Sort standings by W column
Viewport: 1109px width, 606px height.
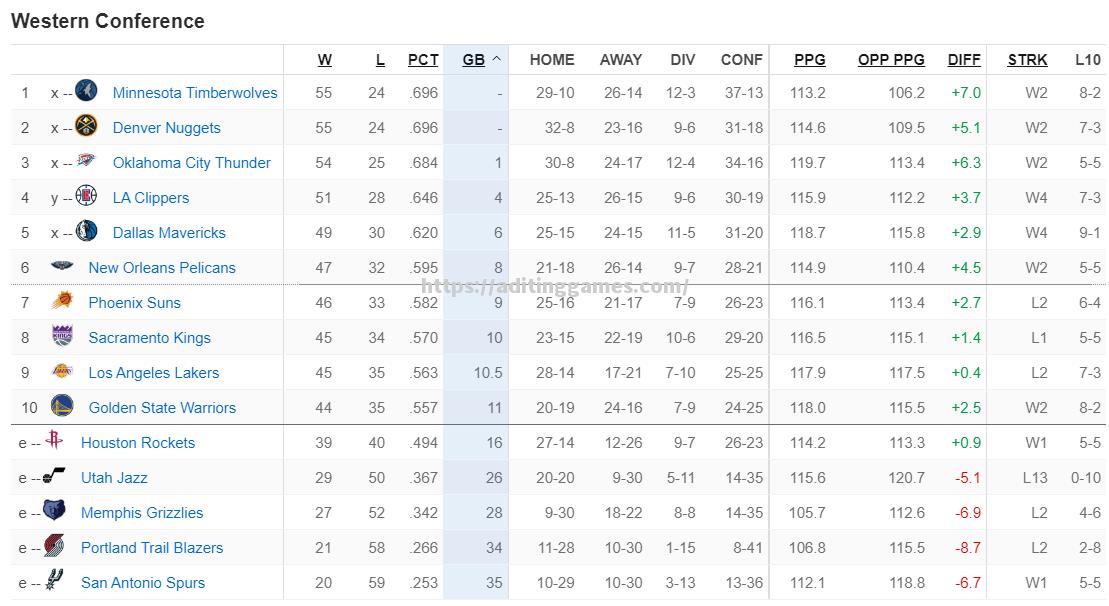pos(325,60)
